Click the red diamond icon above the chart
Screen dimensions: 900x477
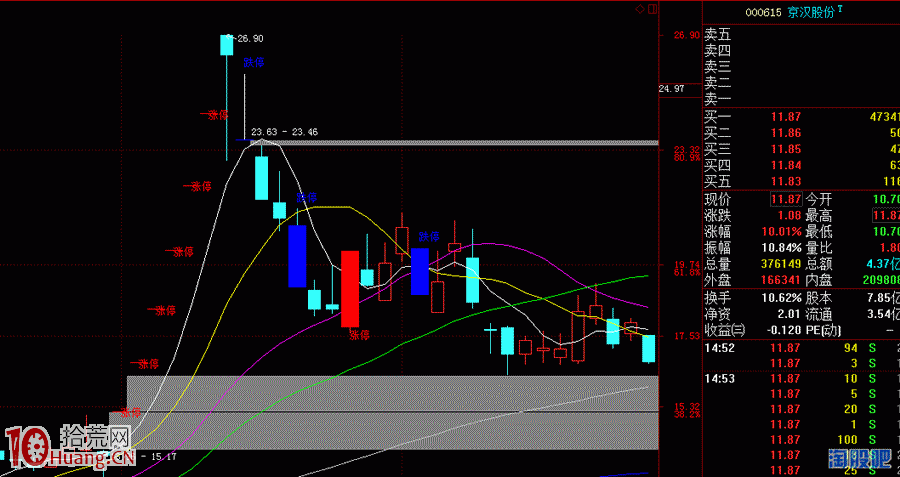(640, 9)
